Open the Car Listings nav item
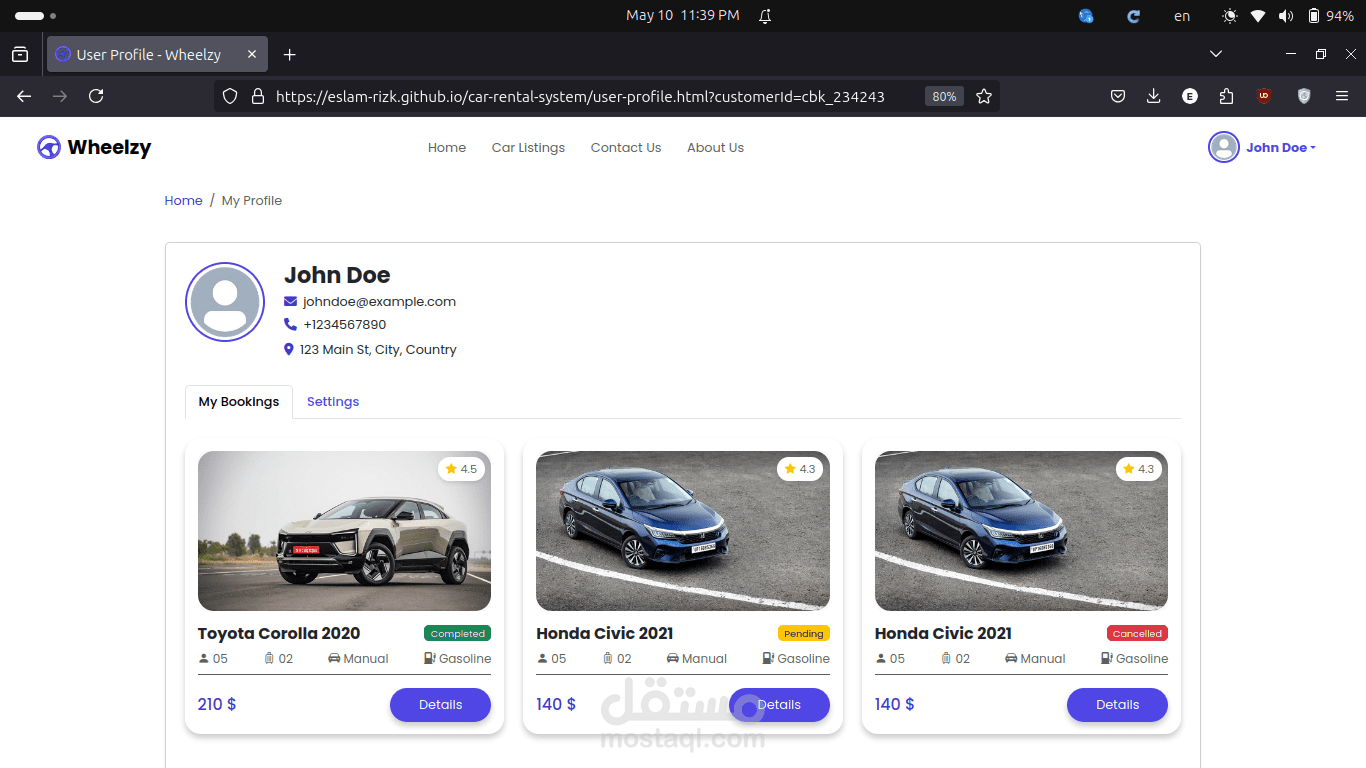This screenshot has height=768, width=1366. 528,148
